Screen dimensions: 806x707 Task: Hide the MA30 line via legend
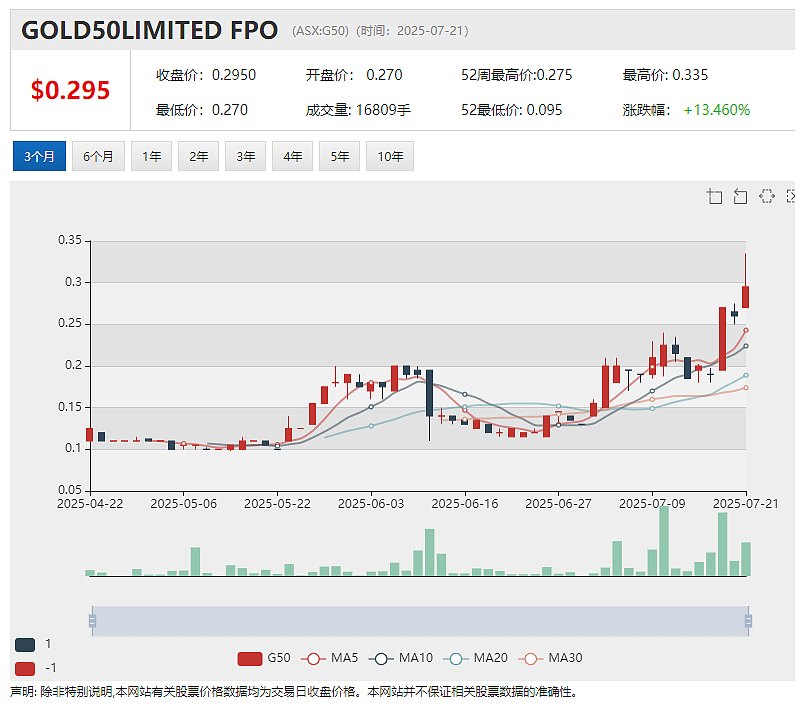tap(551, 658)
